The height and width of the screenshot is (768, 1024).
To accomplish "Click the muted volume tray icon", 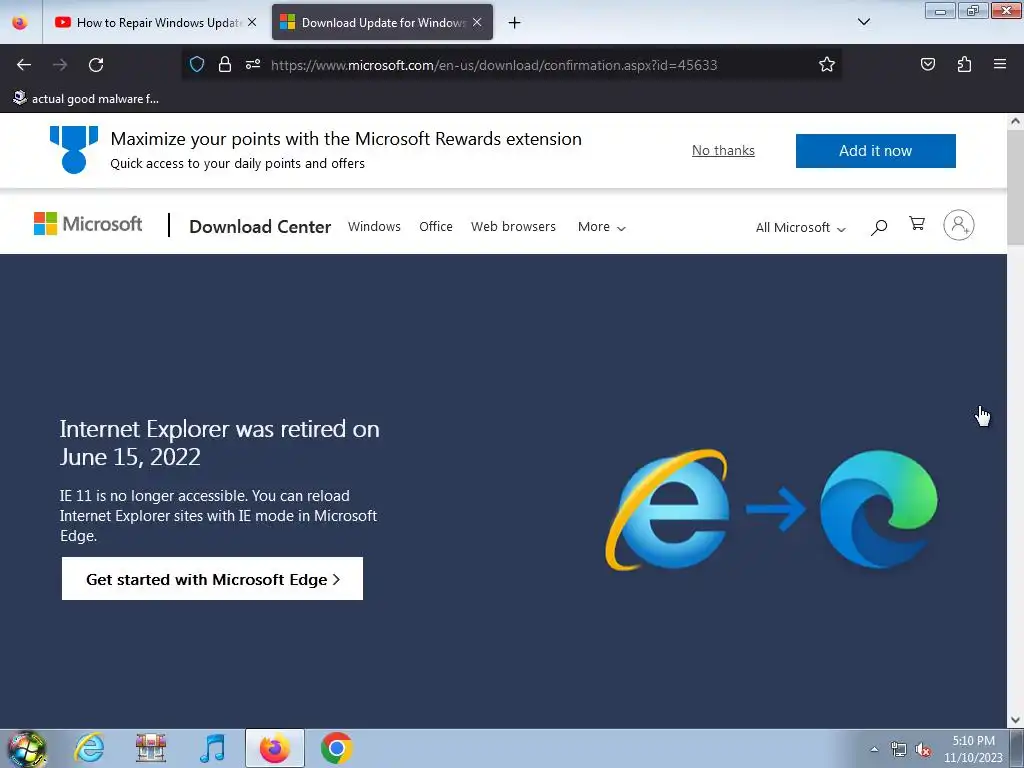I will 923,750.
